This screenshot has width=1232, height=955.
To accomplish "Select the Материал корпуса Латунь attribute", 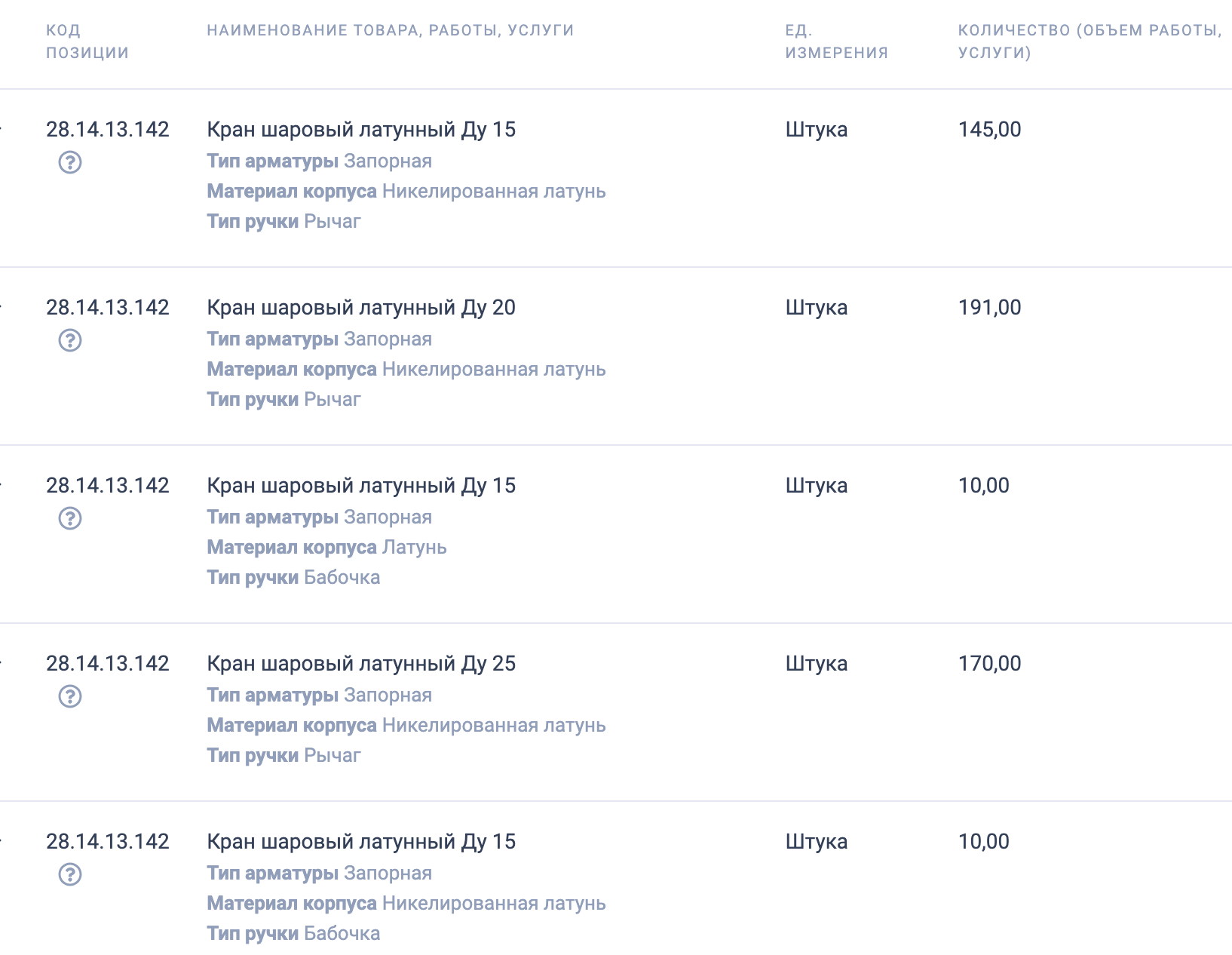I will point(326,547).
